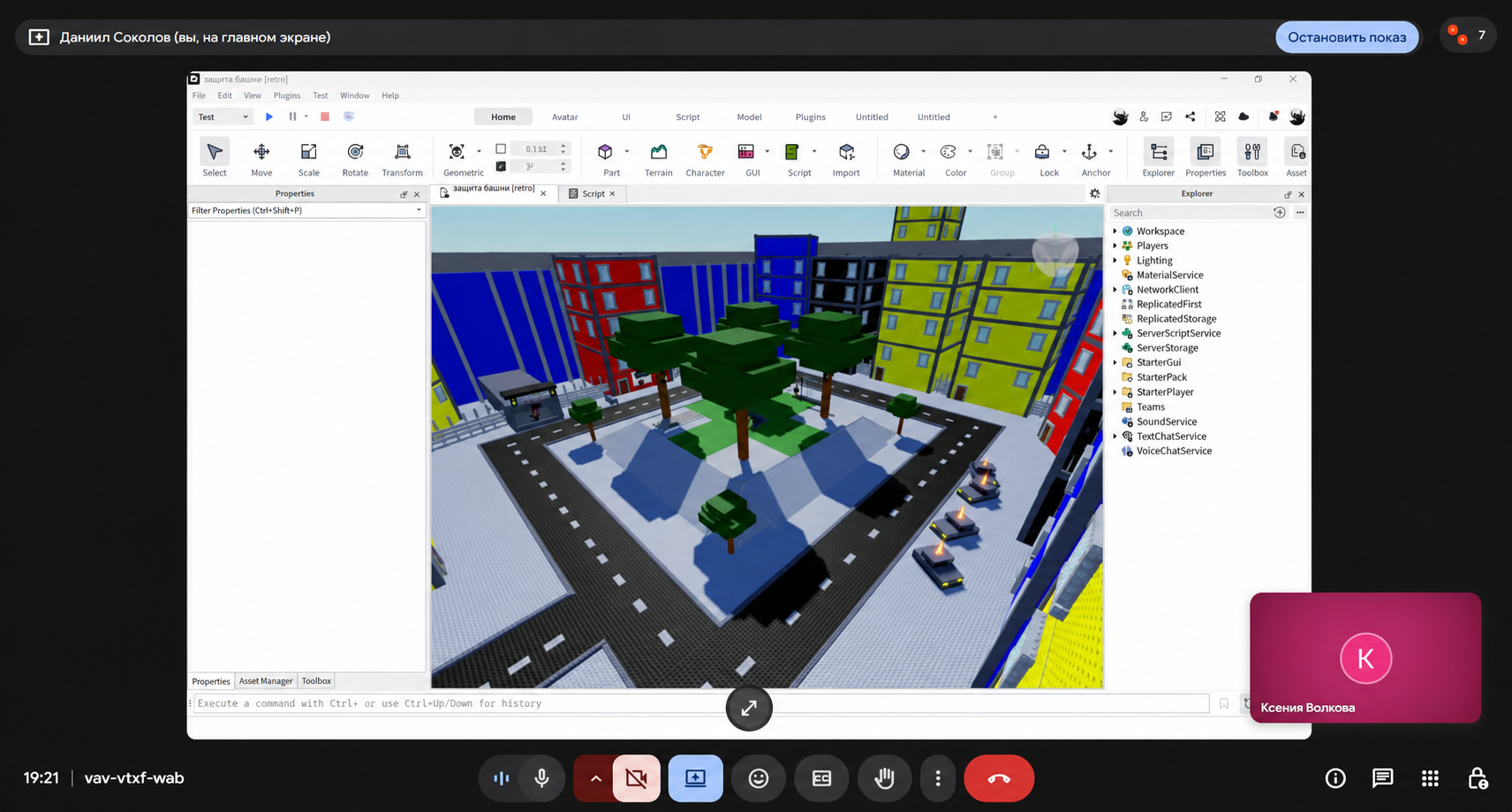The width and height of the screenshot is (1512, 812).
Task: Click the share icon in top bar
Action: click(1191, 117)
